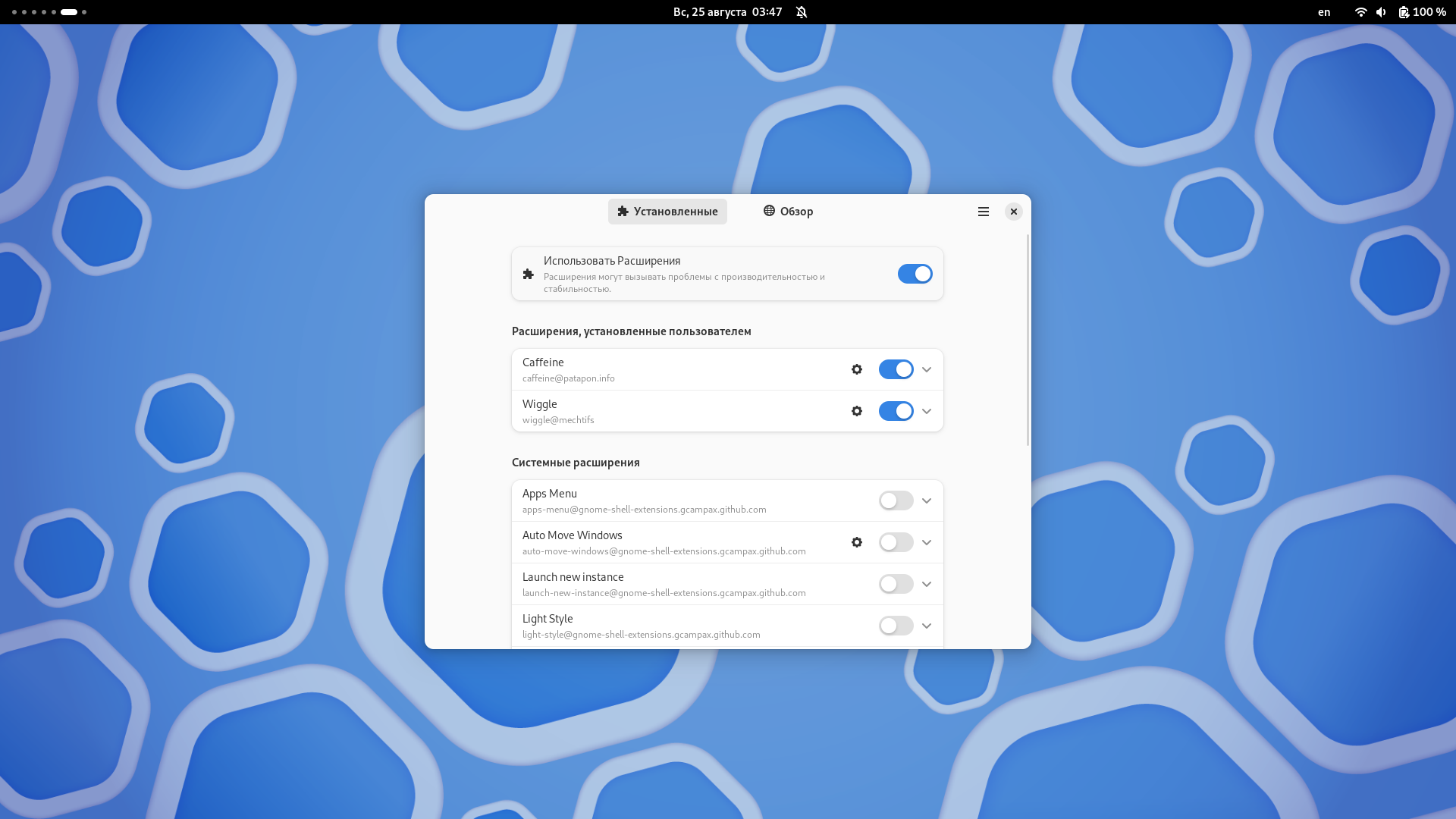Open the en keyboard layout menu
Screen dimensions: 1456x819
tap(1324, 12)
